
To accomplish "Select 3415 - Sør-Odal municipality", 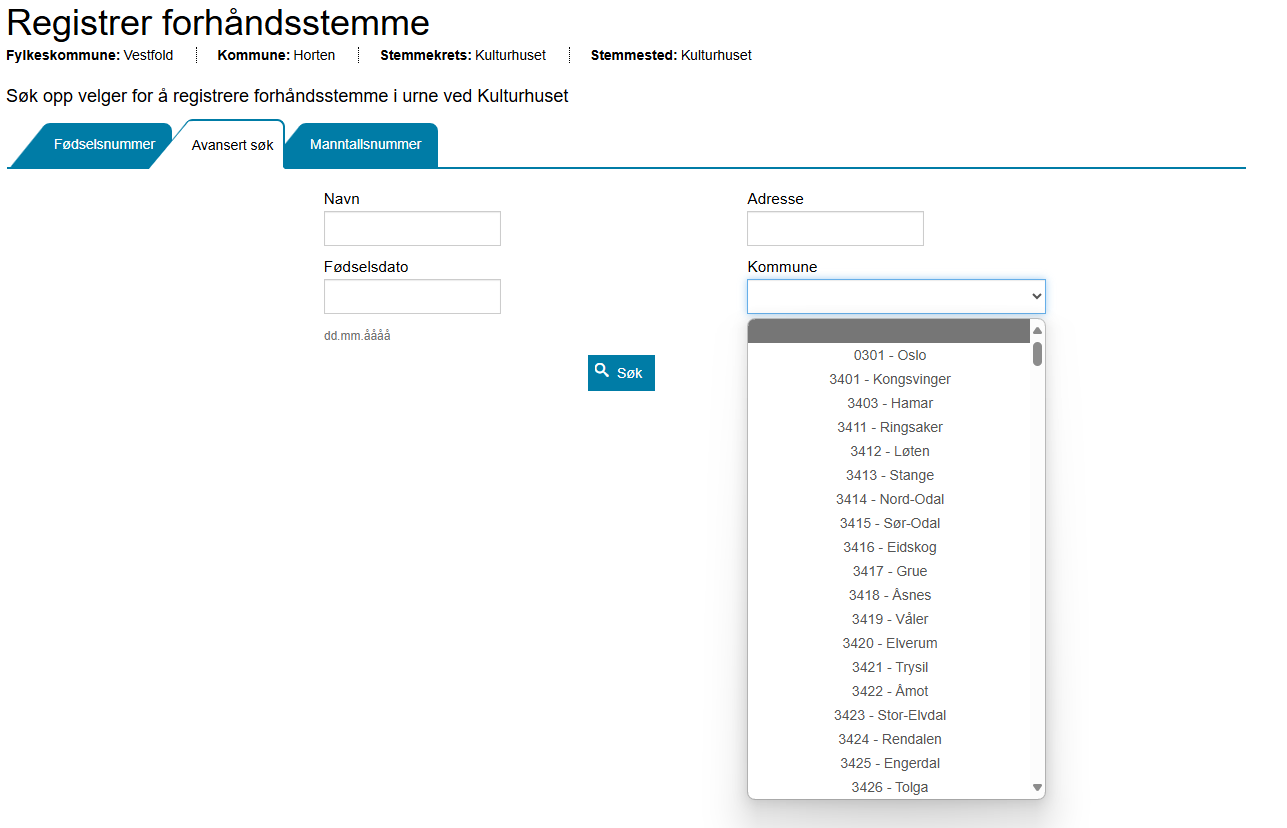I will (889, 523).
